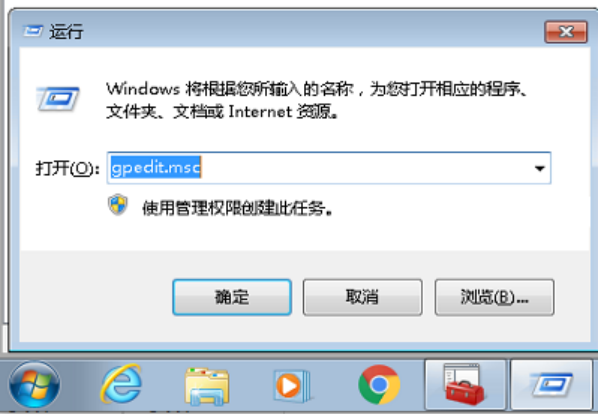Image resolution: width=599 pixels, height=414 pixels.
Task: Switch to the red toolbox taskbar app
Action: pos(465,385)
